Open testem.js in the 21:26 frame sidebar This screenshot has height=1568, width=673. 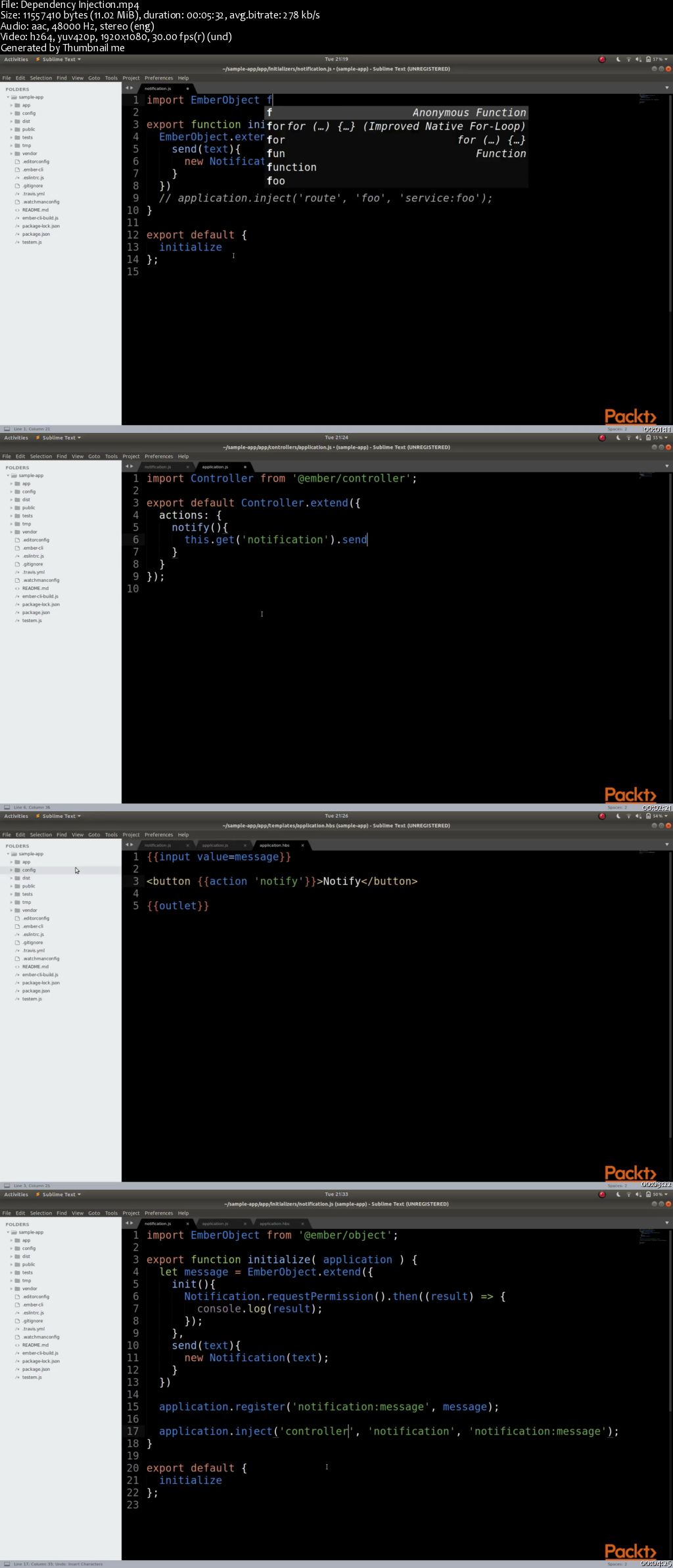click(x=32, y=999)
